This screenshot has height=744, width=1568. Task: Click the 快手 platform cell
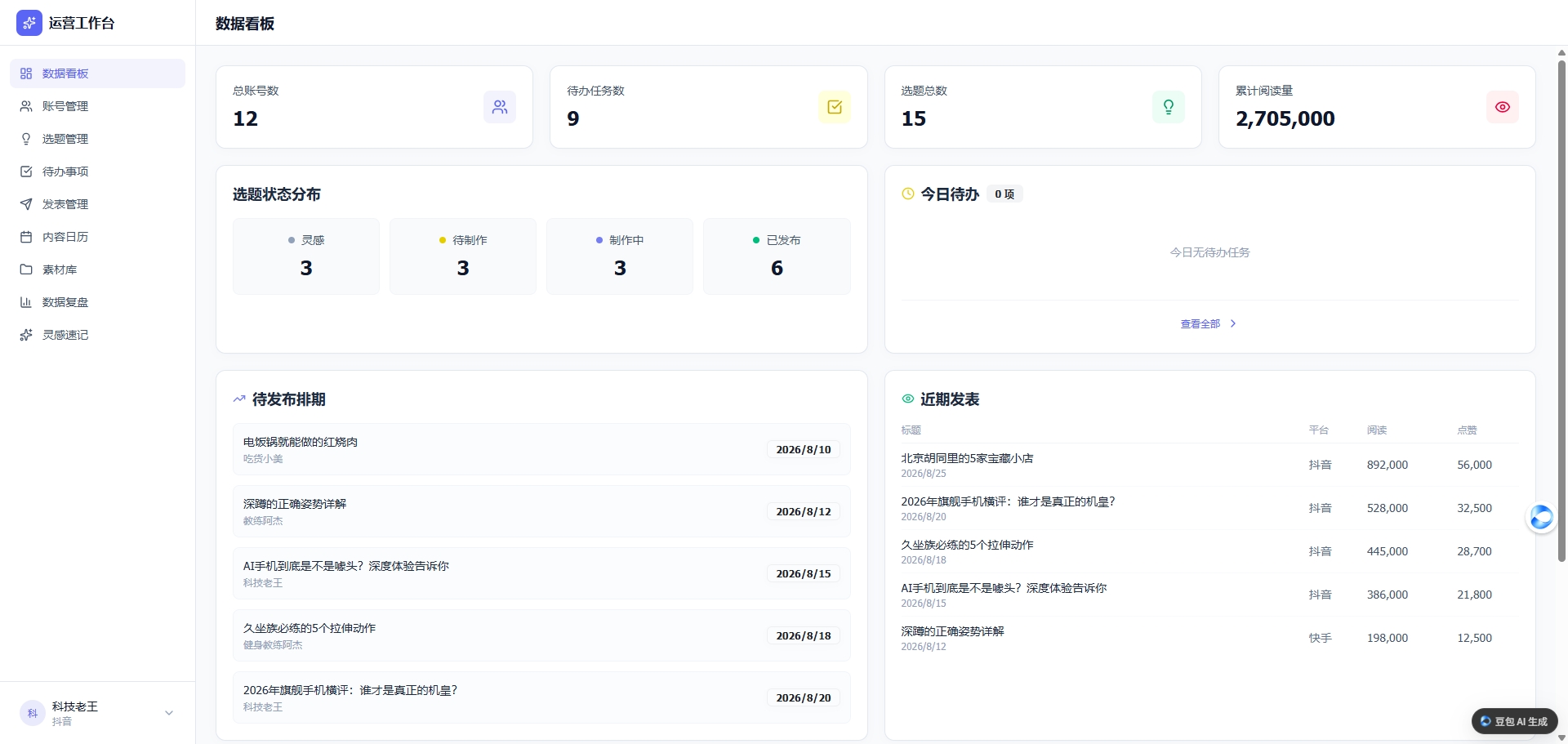[1320, 638]
